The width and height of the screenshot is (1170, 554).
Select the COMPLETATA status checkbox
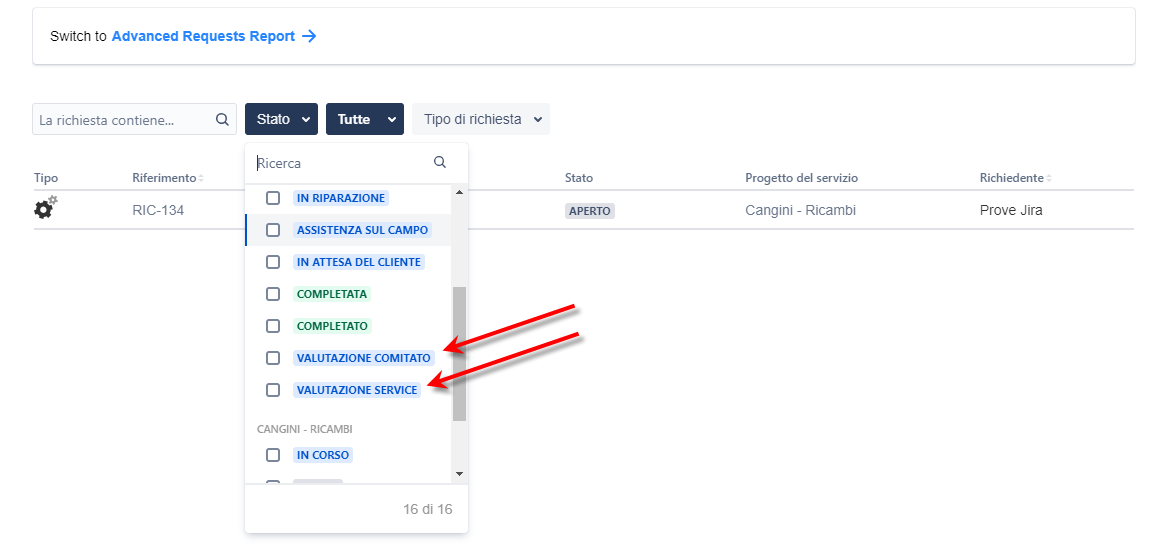tap(273, 294)
